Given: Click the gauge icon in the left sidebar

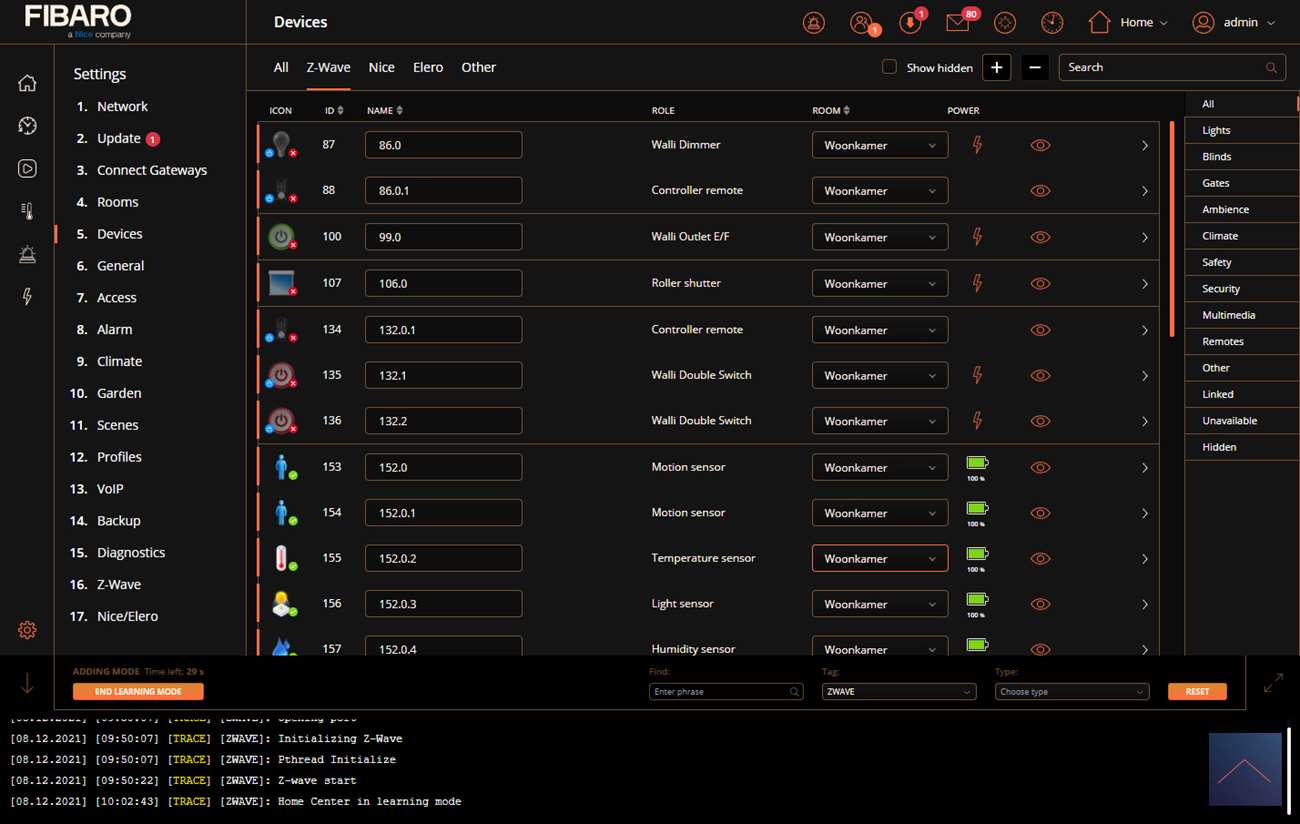Looking at the screenshot, I should coord(27,125).
